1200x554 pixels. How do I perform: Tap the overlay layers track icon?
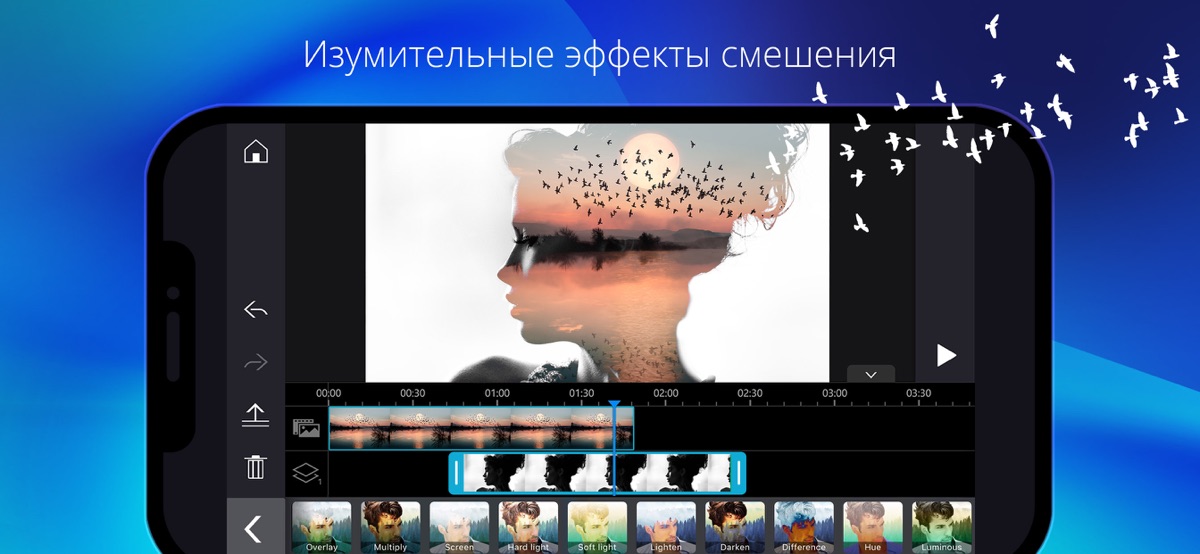pyautogui.click(x=306, y=474)
